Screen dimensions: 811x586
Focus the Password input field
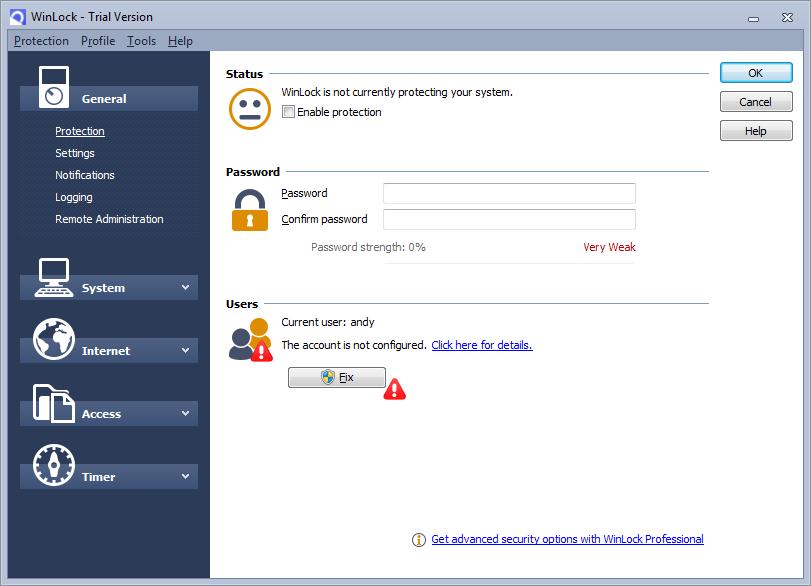click(509, 193)
